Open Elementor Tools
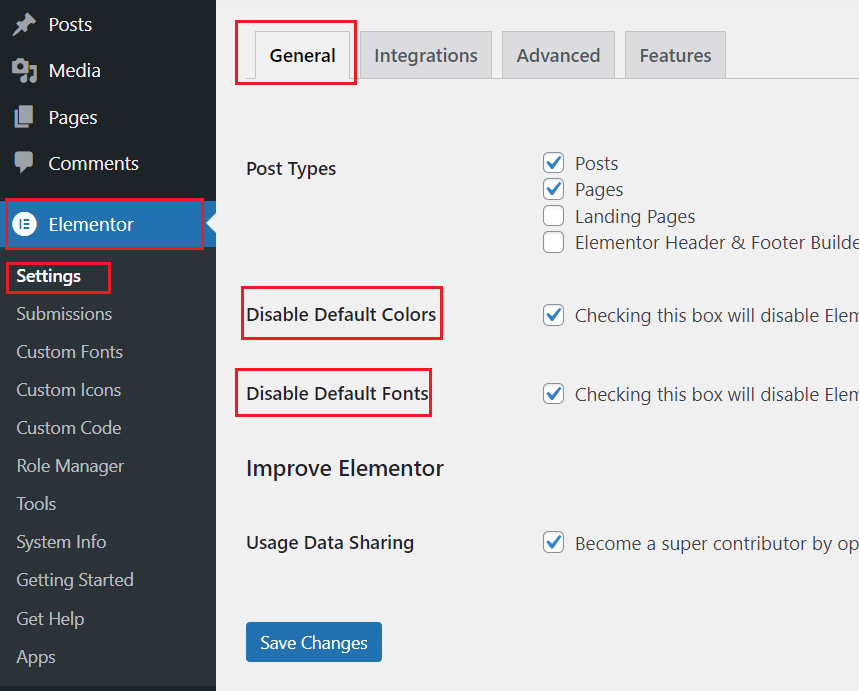 (x=36, y=504)
